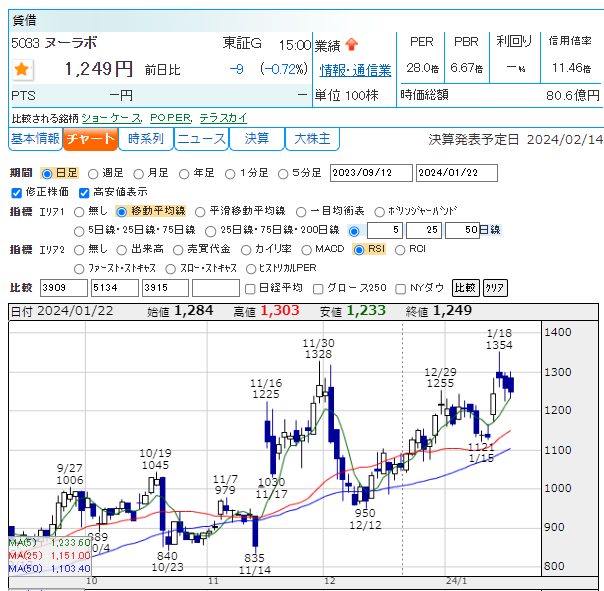Image resolution: width=604 pixels, height=591 pixels.
Task: Select the MACD radio button
Action: [x=306, y=250]
